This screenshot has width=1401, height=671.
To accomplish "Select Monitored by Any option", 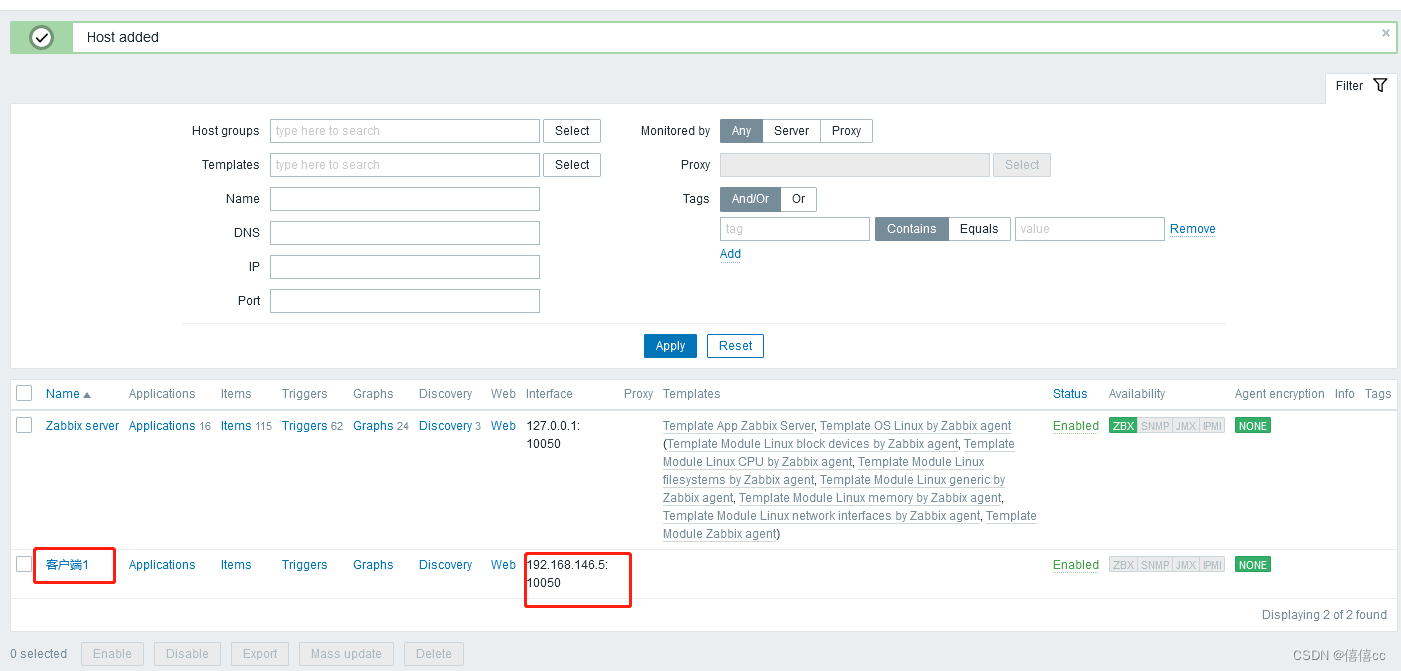I will point(741,131).
